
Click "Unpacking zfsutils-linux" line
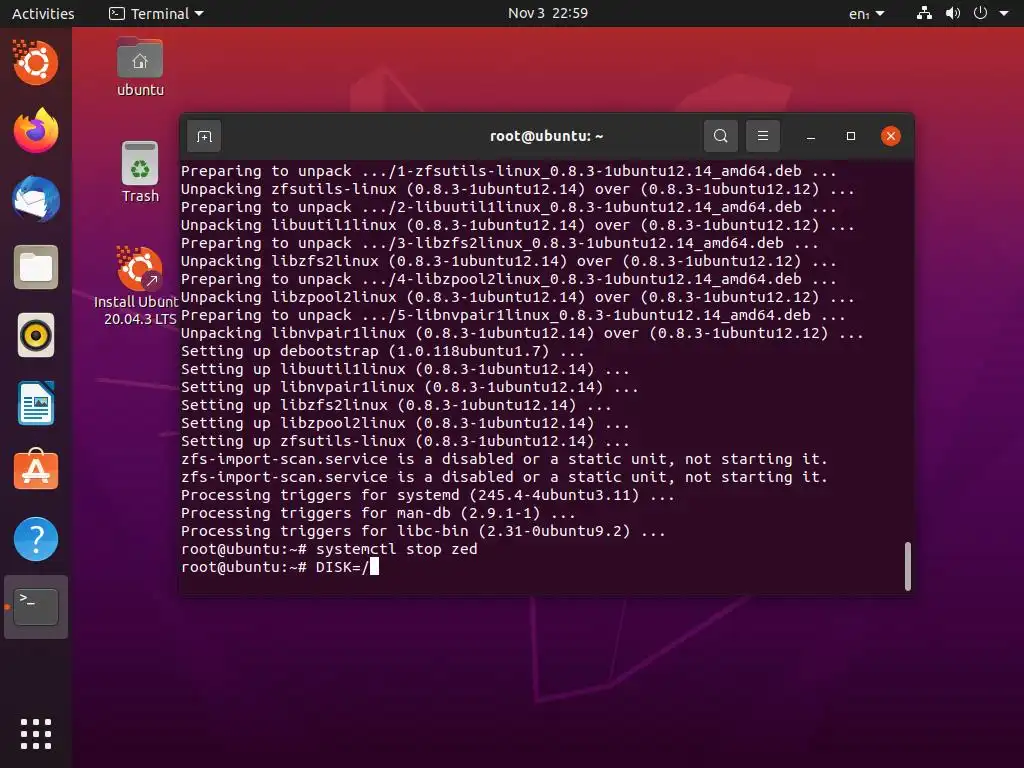pos(517,189)
